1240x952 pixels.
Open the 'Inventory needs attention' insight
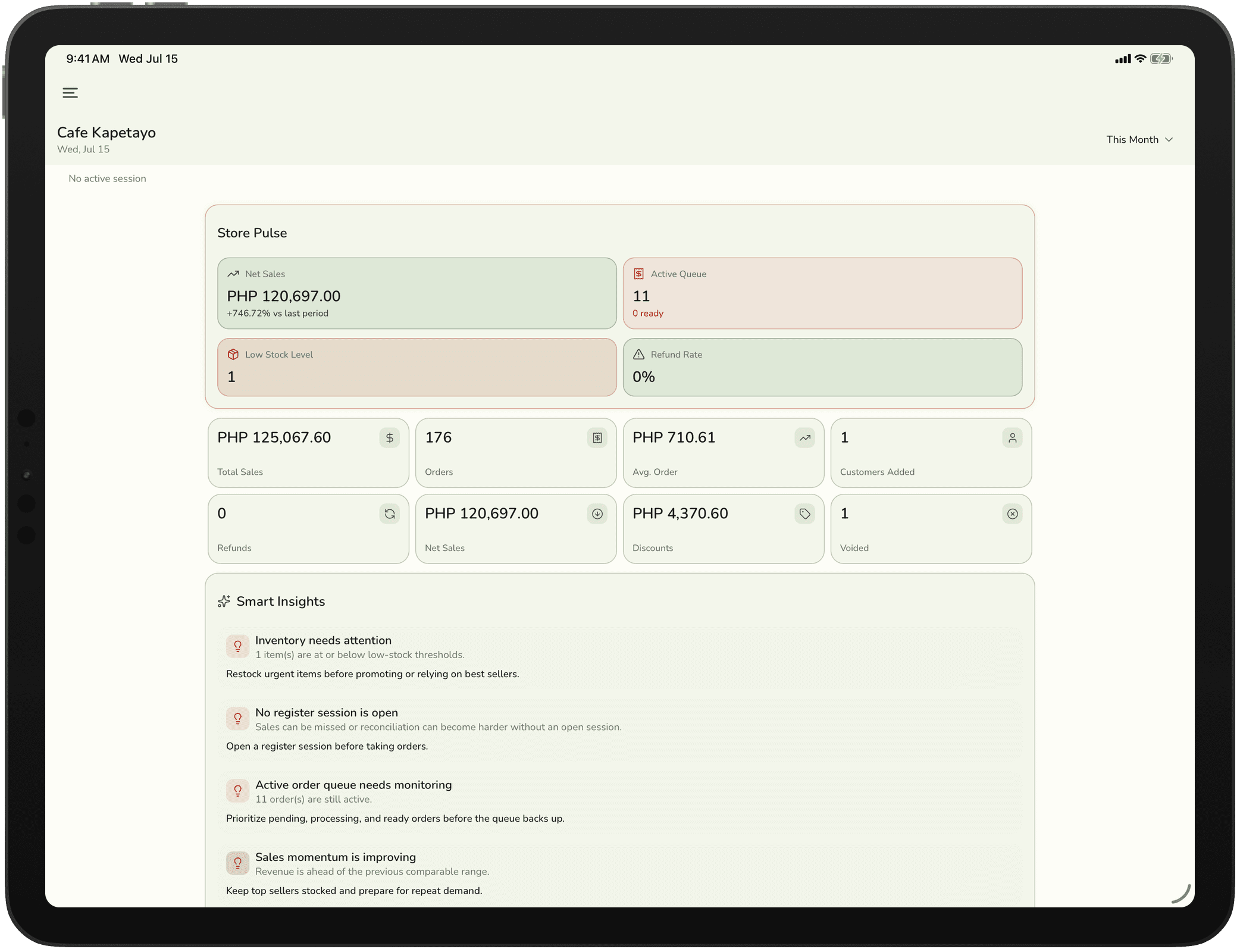[619, 657]
